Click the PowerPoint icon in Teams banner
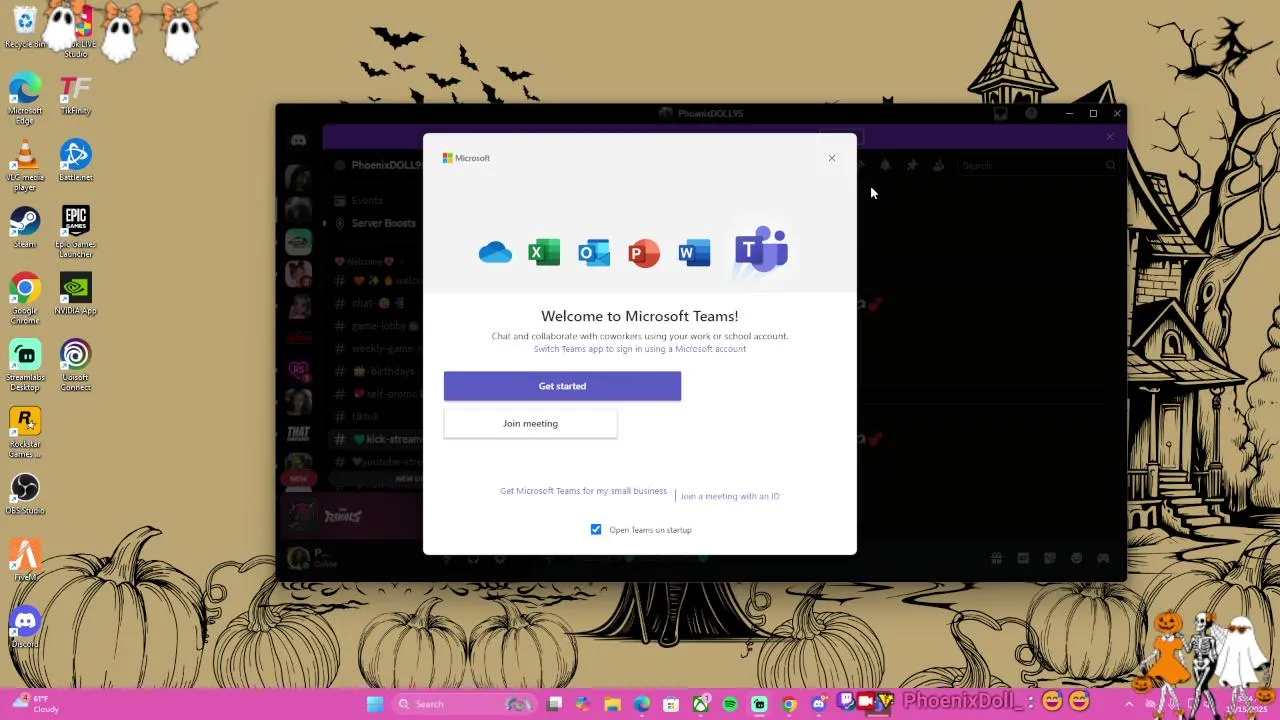 [x=644, y=252]
